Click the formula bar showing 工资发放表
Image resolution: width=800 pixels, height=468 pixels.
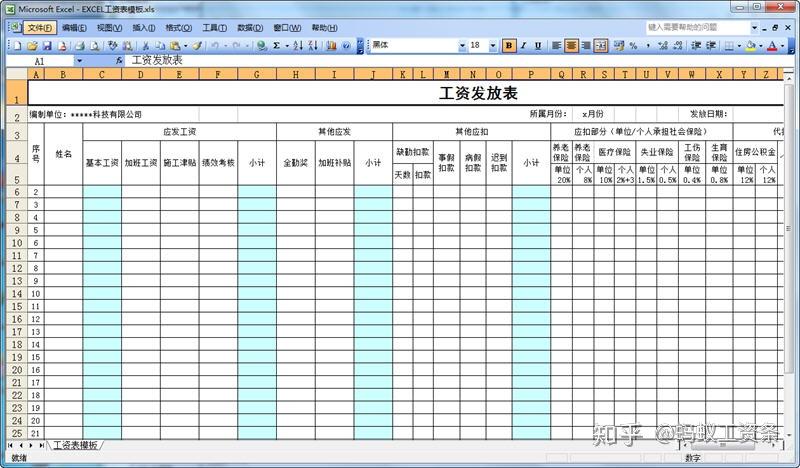459,61
